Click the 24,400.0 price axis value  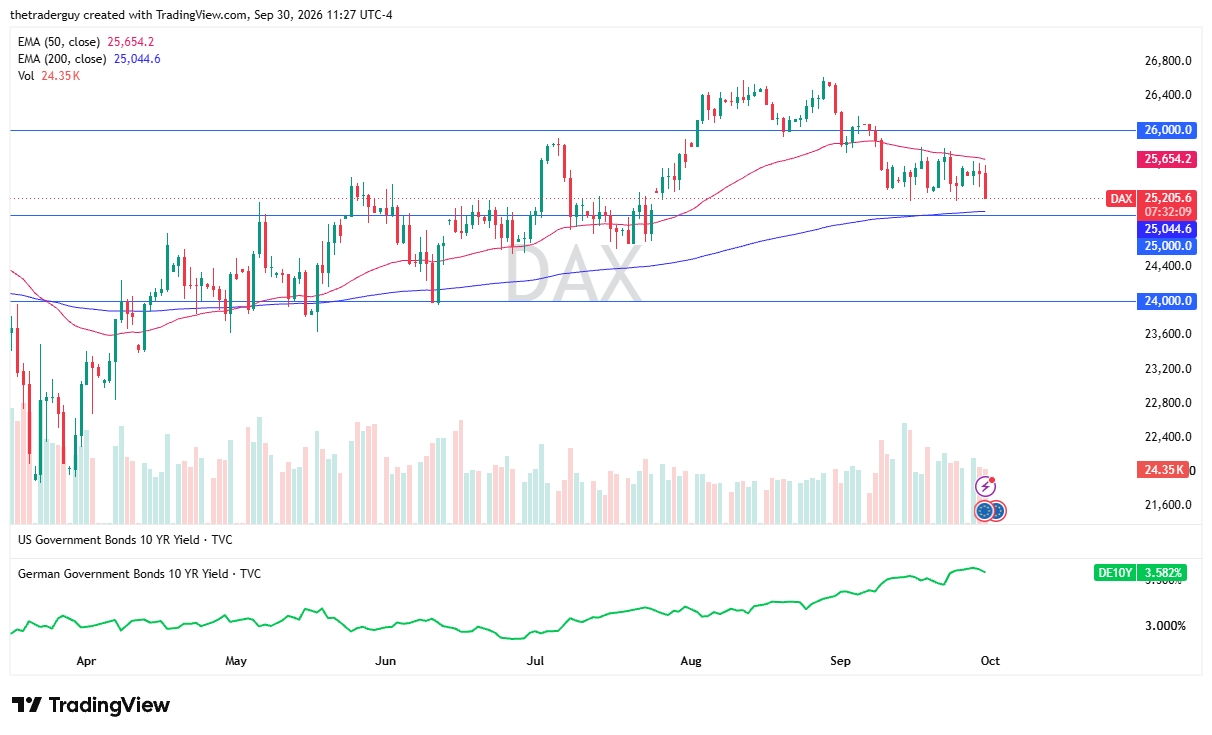pos(1168,266)
